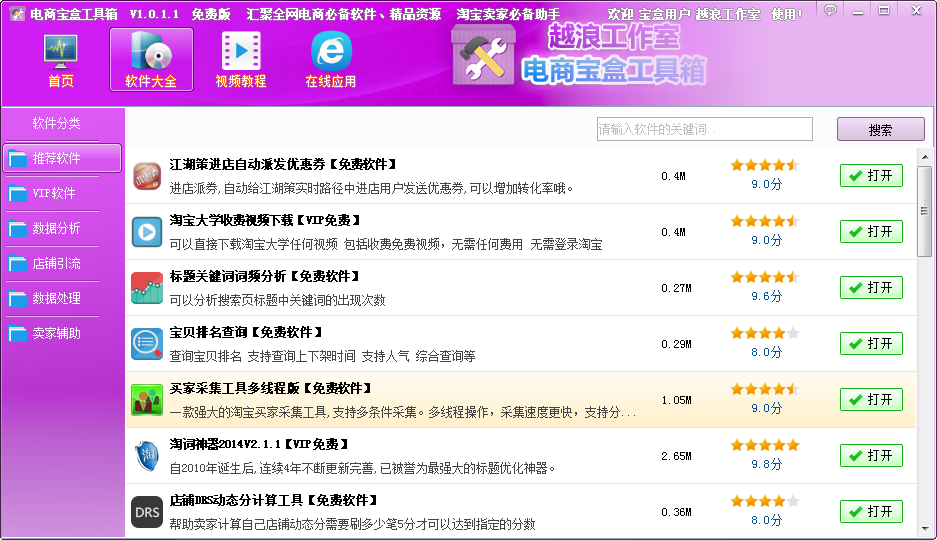Click the hammer and wrench toolbox logo
Image resolution: width=937 pixels, height=540 pixels.
[x=483, y=55]
